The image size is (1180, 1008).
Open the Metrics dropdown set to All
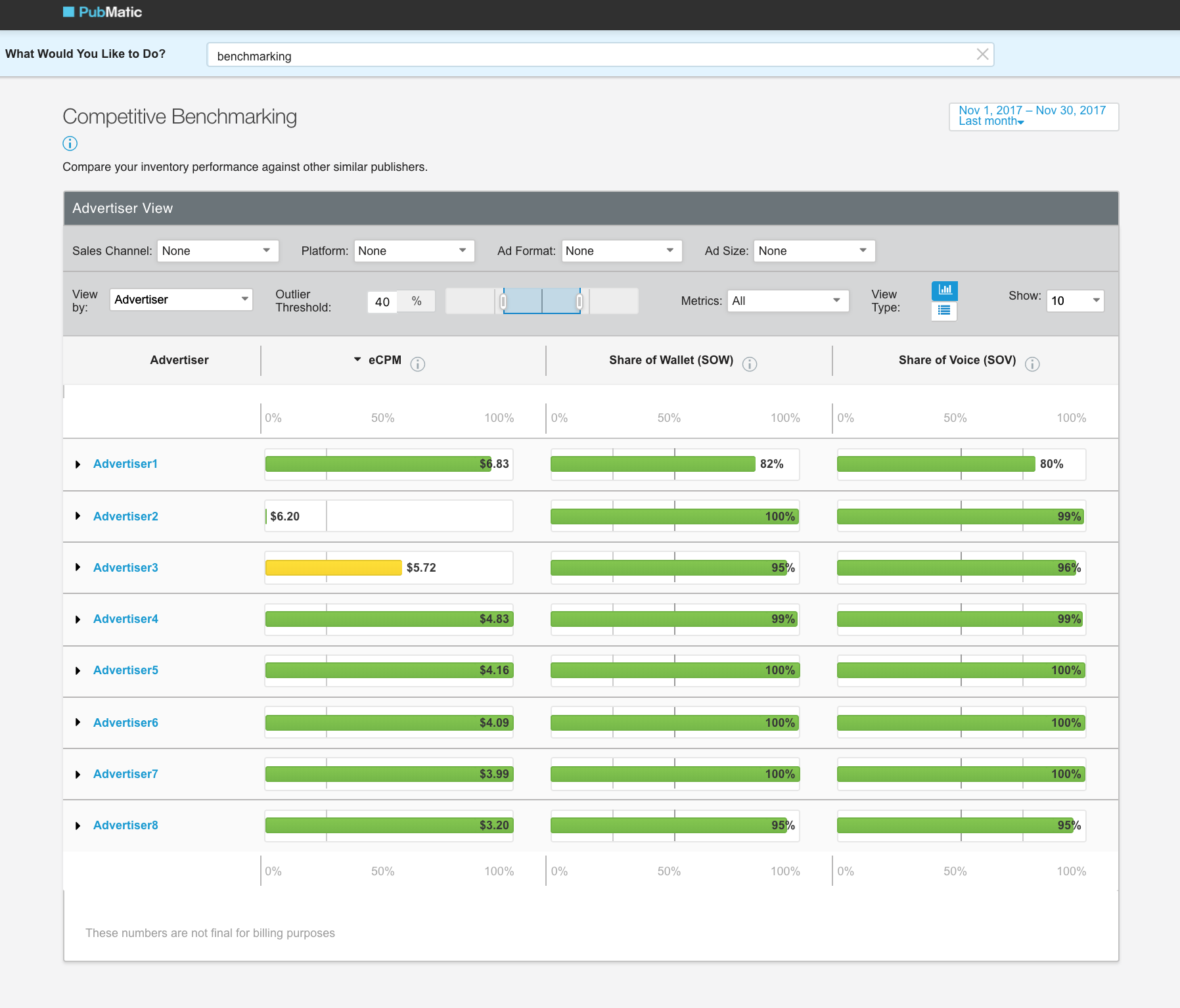787,301
